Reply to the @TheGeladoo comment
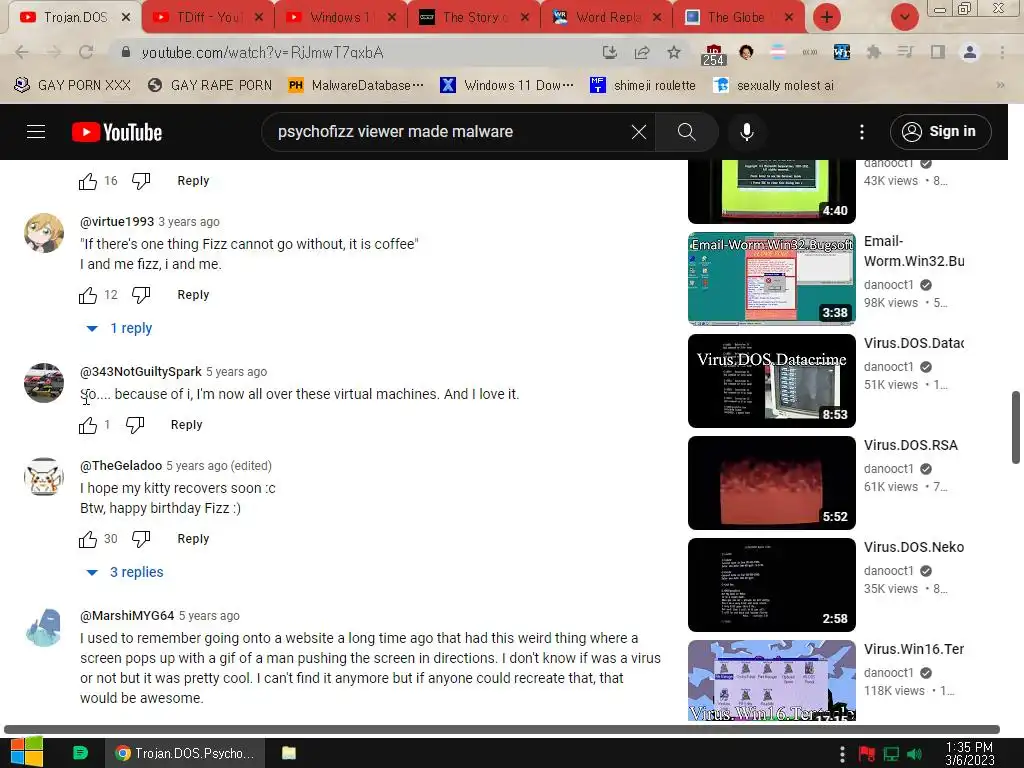 point(193,539)
